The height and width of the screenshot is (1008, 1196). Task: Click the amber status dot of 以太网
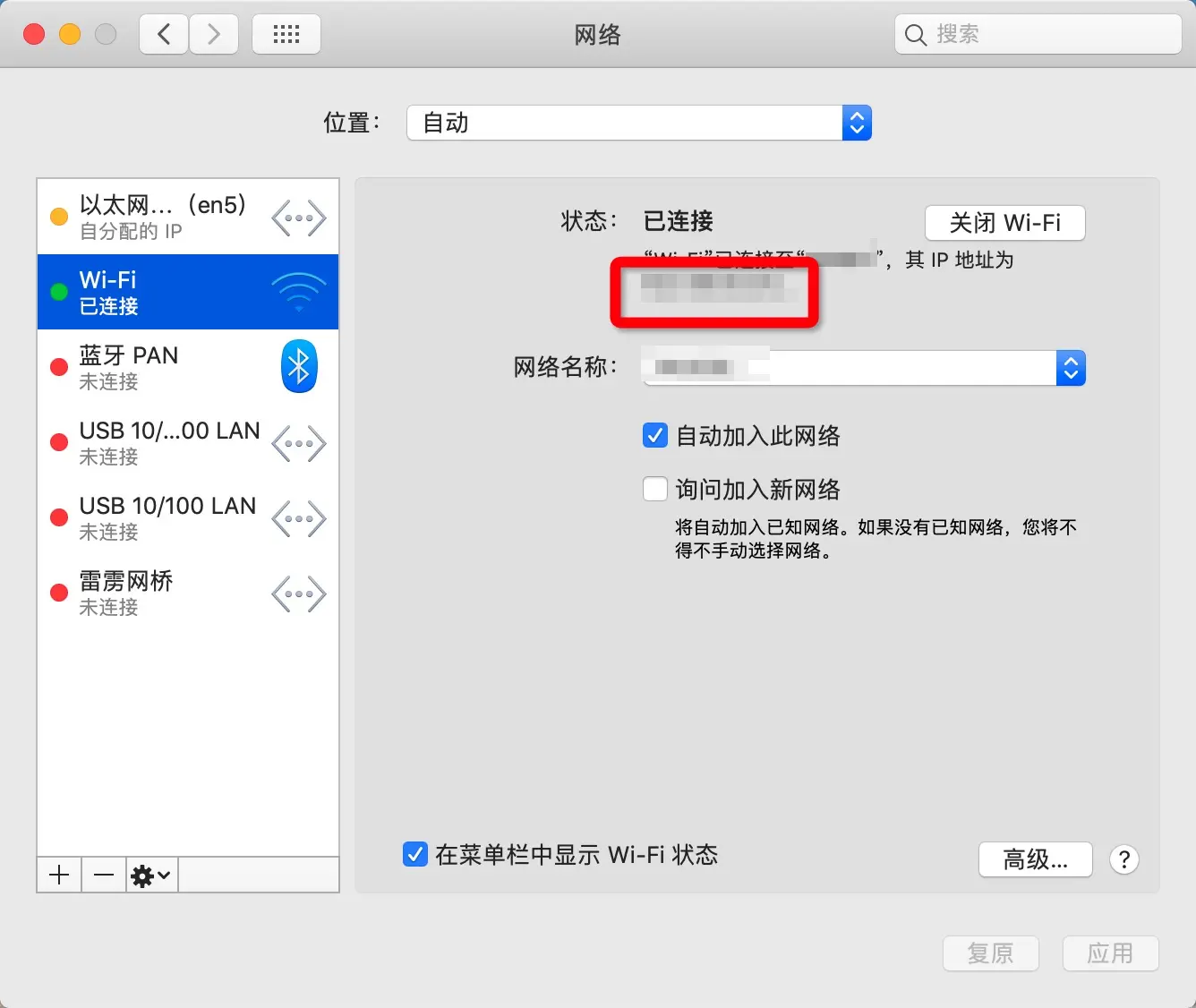(x=59, y=217)
